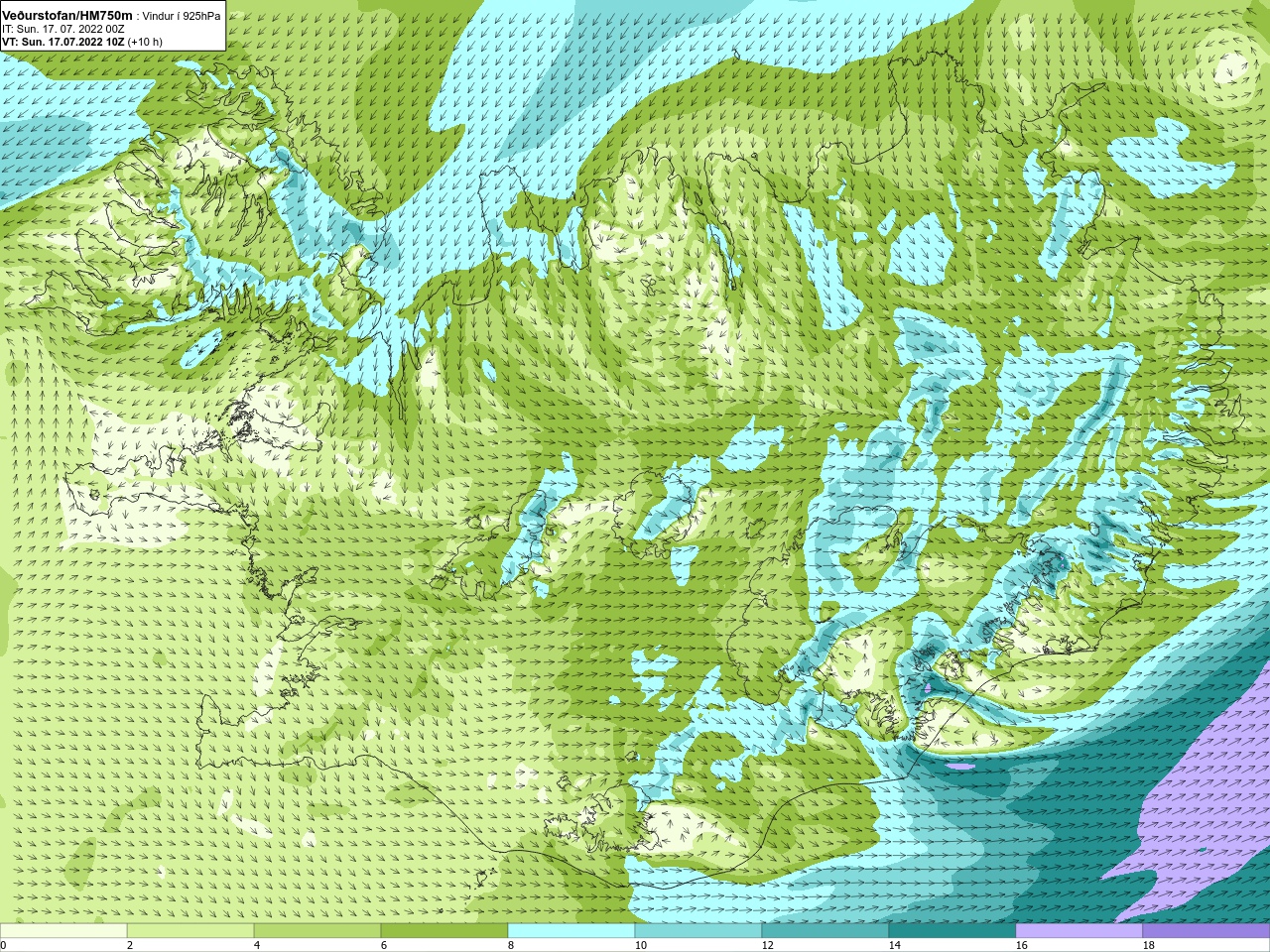Click the pale cream 0–2 legend swatch
1270x952 pixels.
click(63, 931)
